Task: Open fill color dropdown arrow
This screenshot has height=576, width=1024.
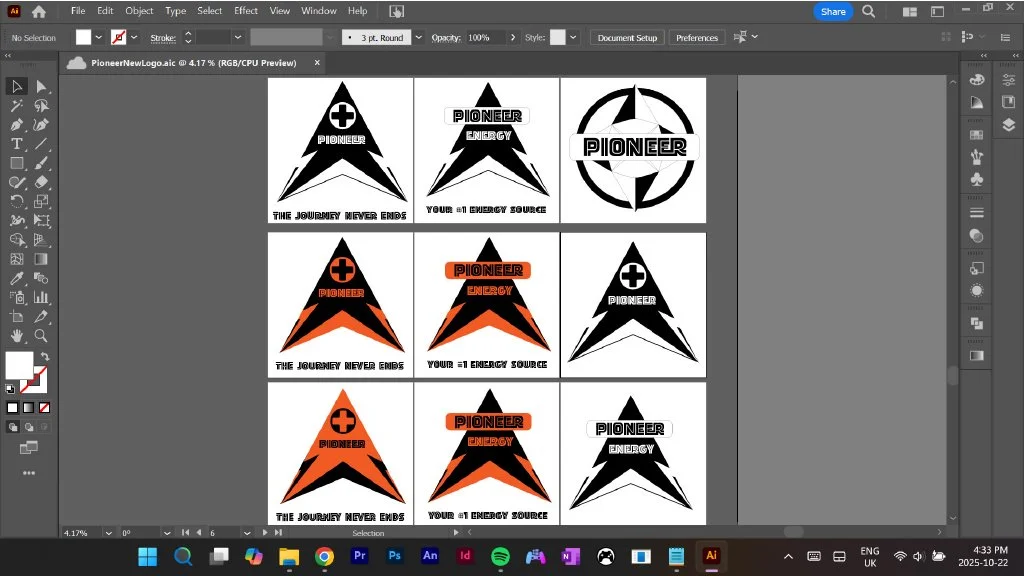Action: 99,37
